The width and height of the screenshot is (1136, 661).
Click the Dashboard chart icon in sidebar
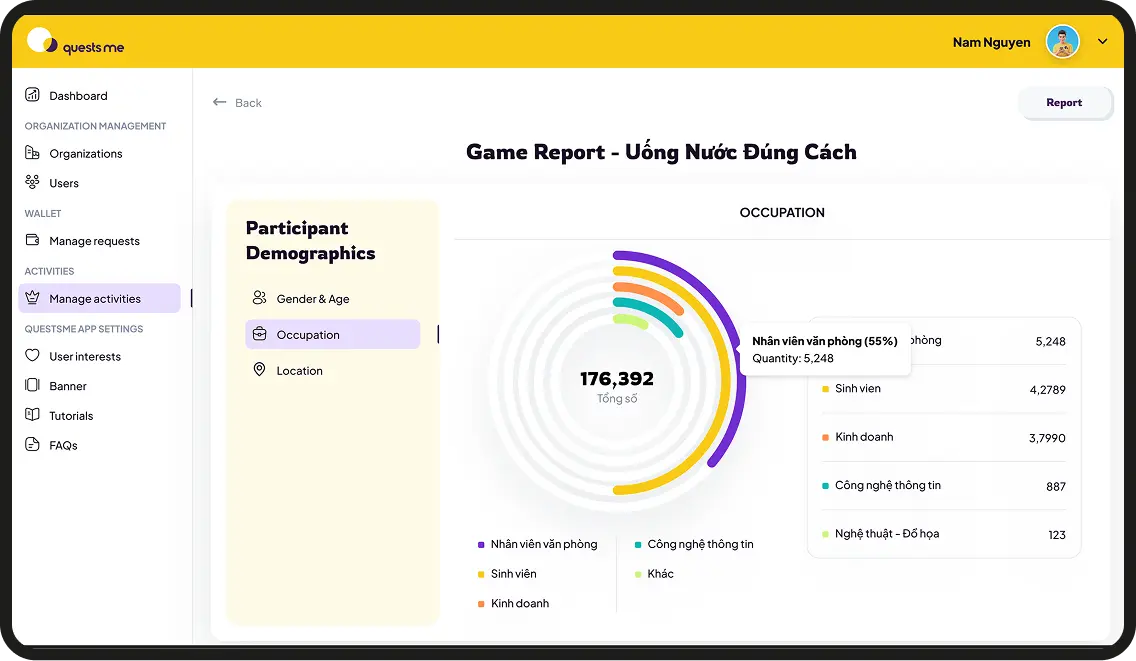pos(32,96)
